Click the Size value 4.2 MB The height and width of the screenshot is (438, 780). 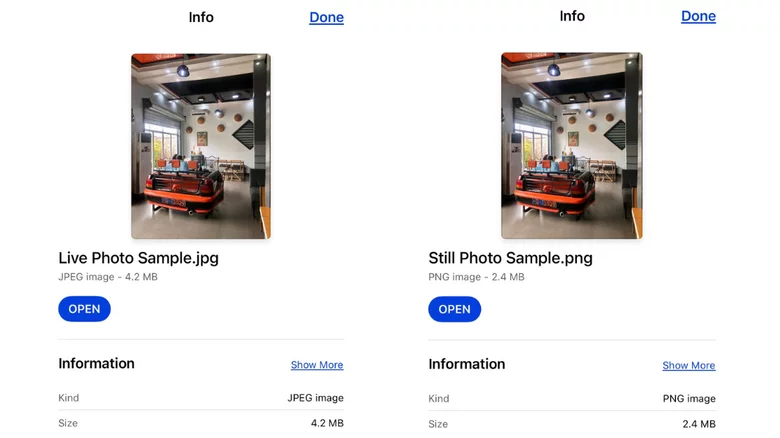click(x=327, y=423)
